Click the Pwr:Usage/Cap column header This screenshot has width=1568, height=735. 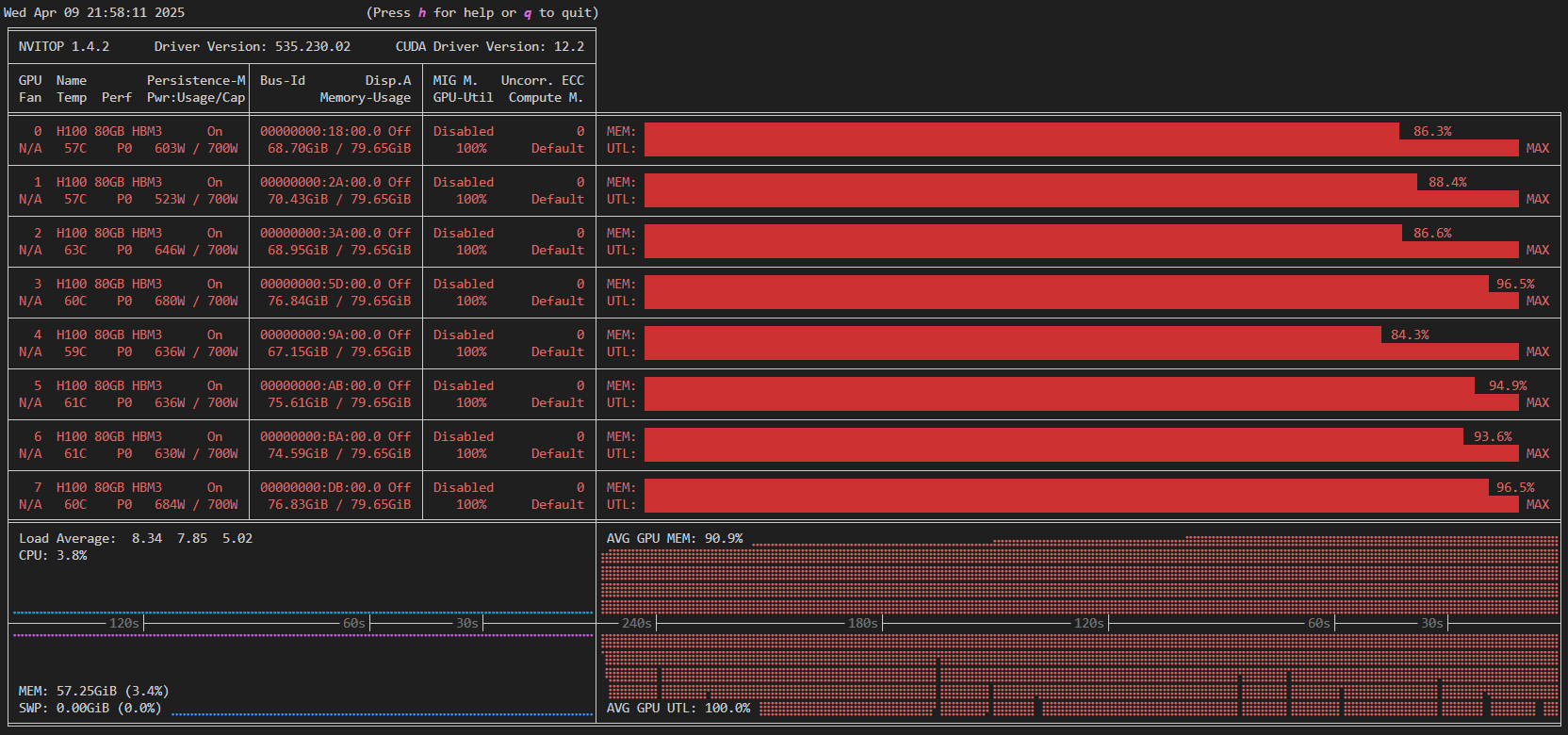click(196, 97)
